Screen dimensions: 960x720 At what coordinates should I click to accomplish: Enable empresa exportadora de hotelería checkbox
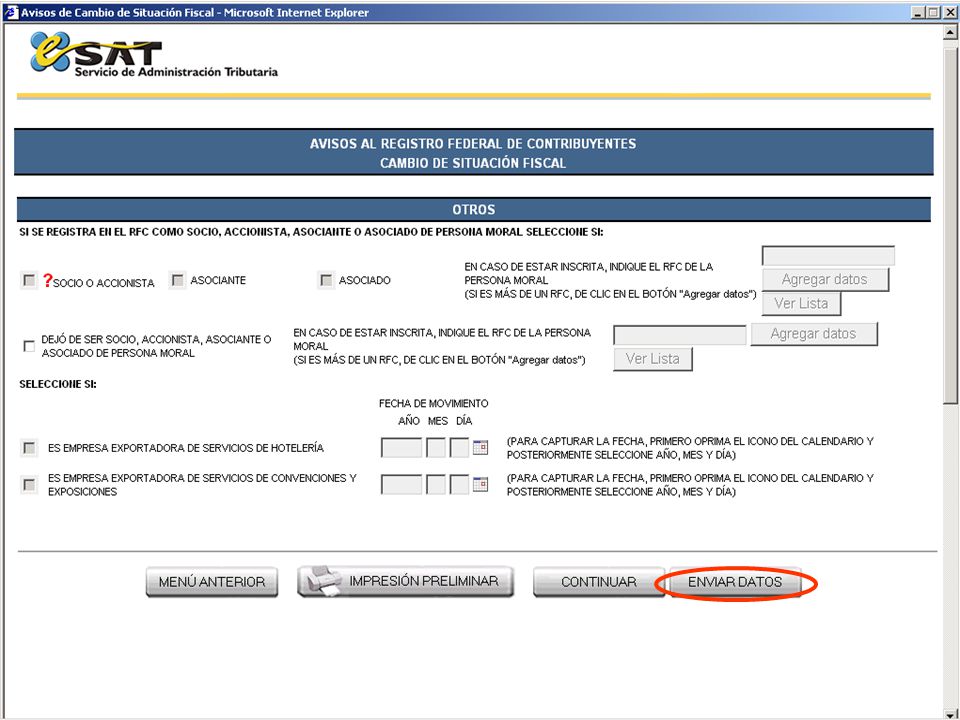click(x=29, y=448)
